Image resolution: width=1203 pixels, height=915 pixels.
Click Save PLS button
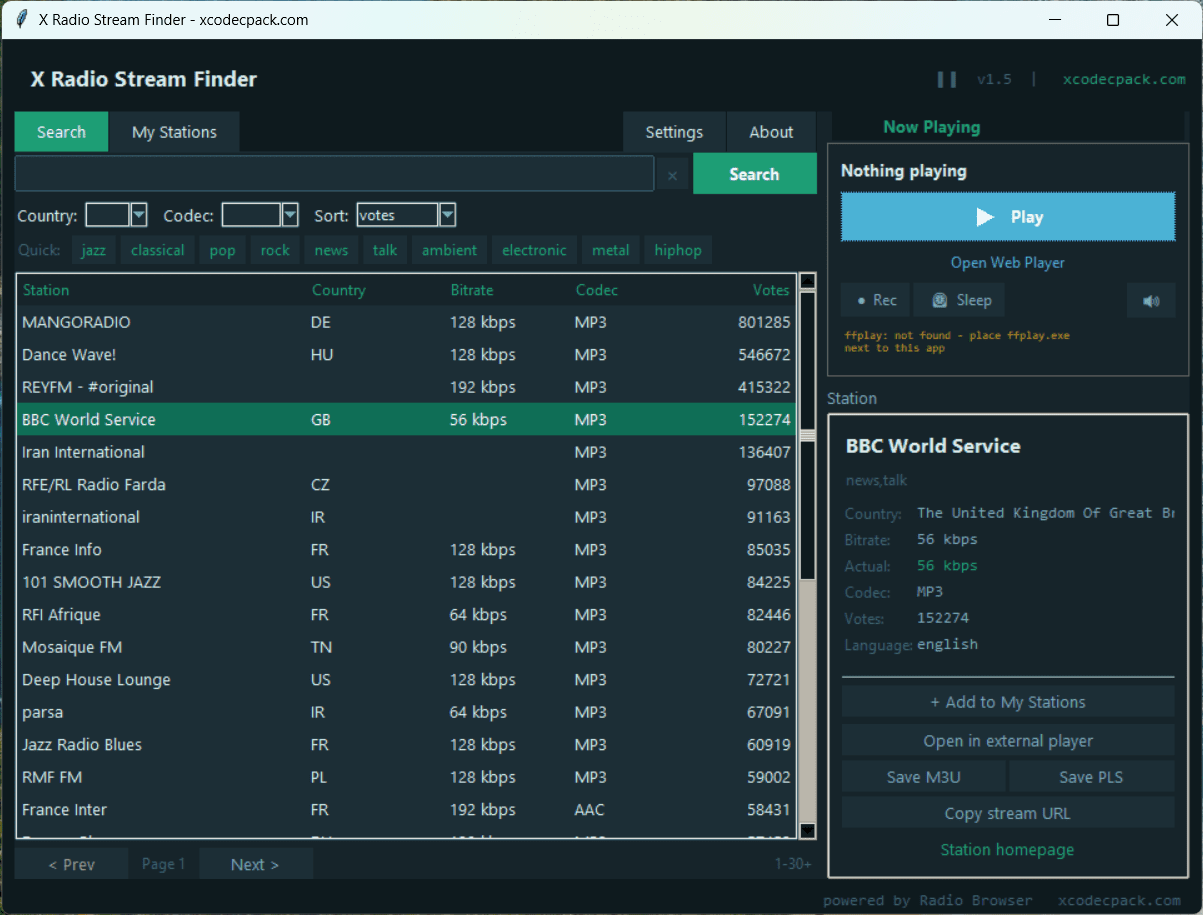[x=1091, y=777]
